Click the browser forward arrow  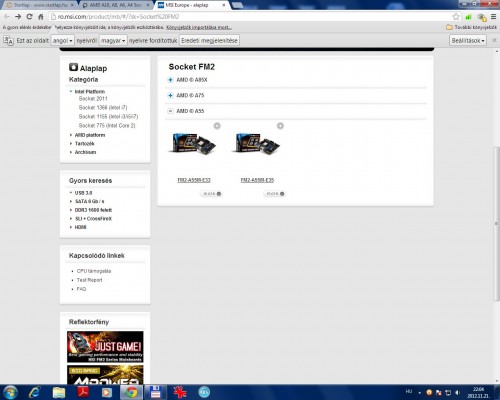click(18, 17)
